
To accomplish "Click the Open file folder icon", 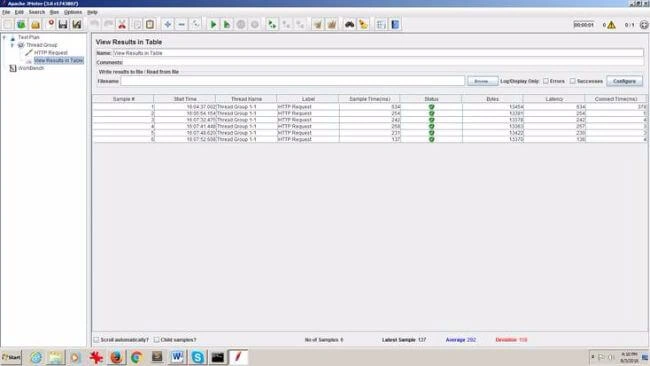I will tap(36, 24).
